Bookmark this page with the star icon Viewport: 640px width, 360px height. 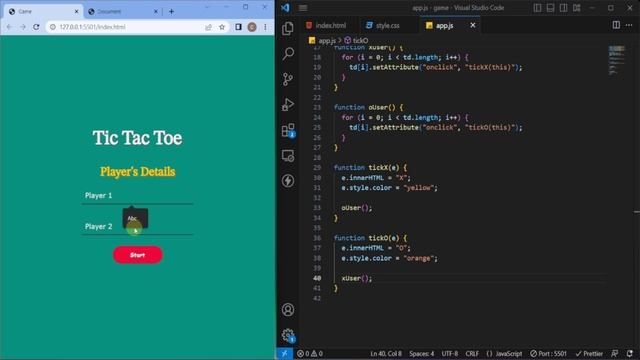(222, 27)
